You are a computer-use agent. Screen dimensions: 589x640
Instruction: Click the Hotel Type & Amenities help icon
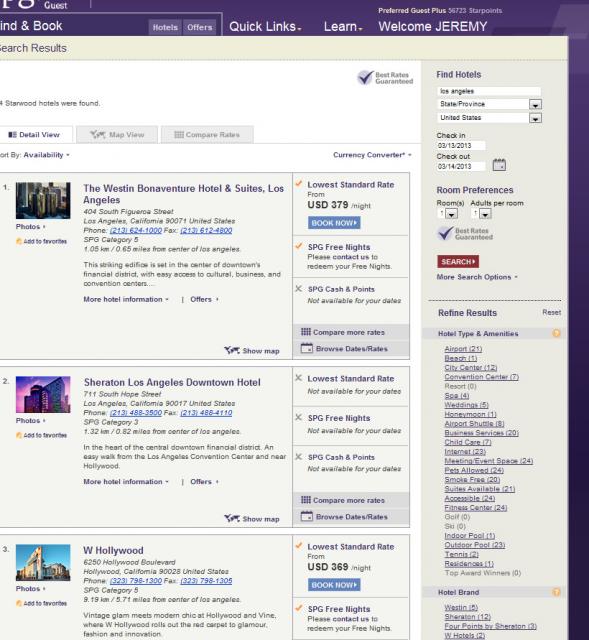point(556,333)
